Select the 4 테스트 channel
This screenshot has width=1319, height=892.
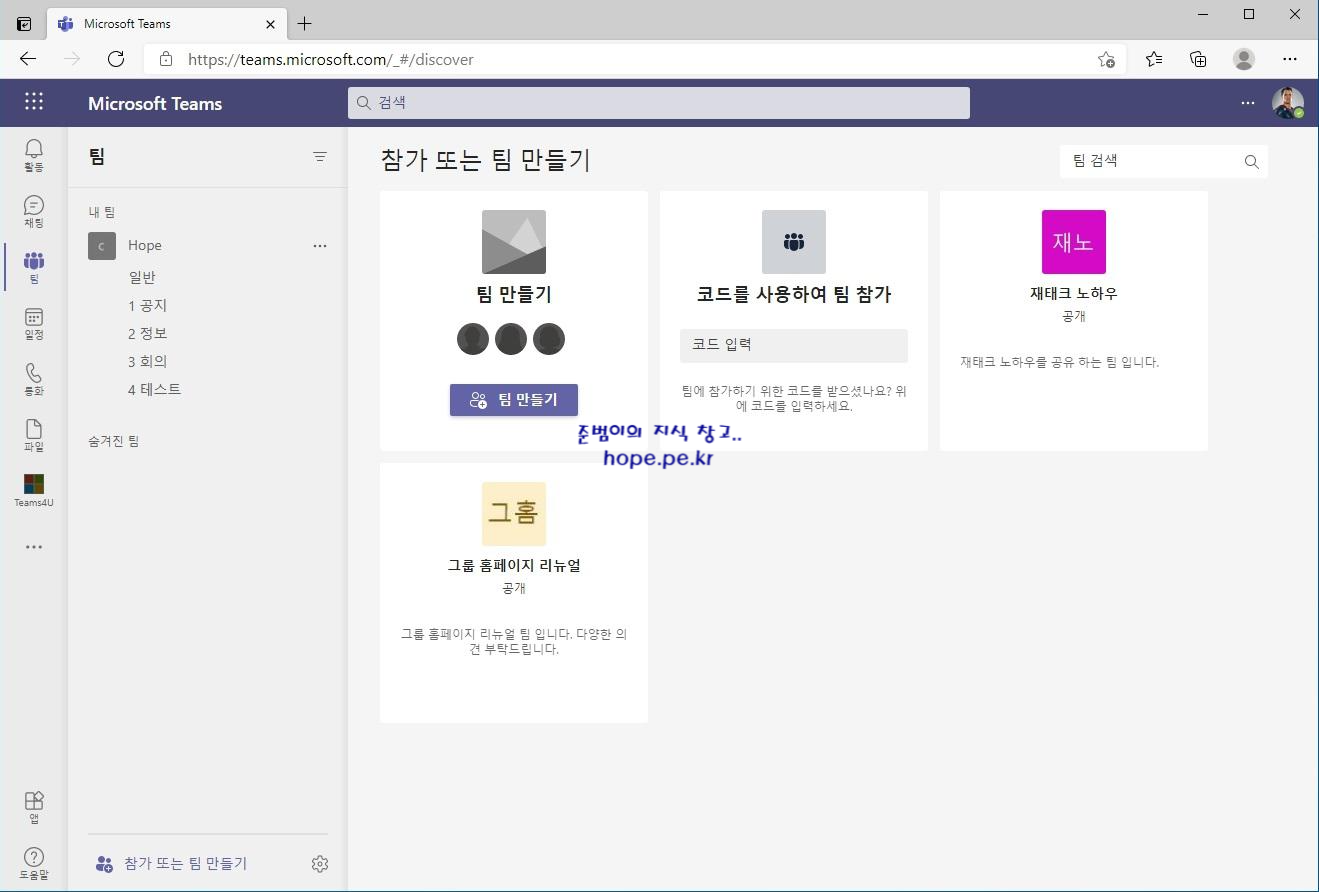tap(155, 389)
